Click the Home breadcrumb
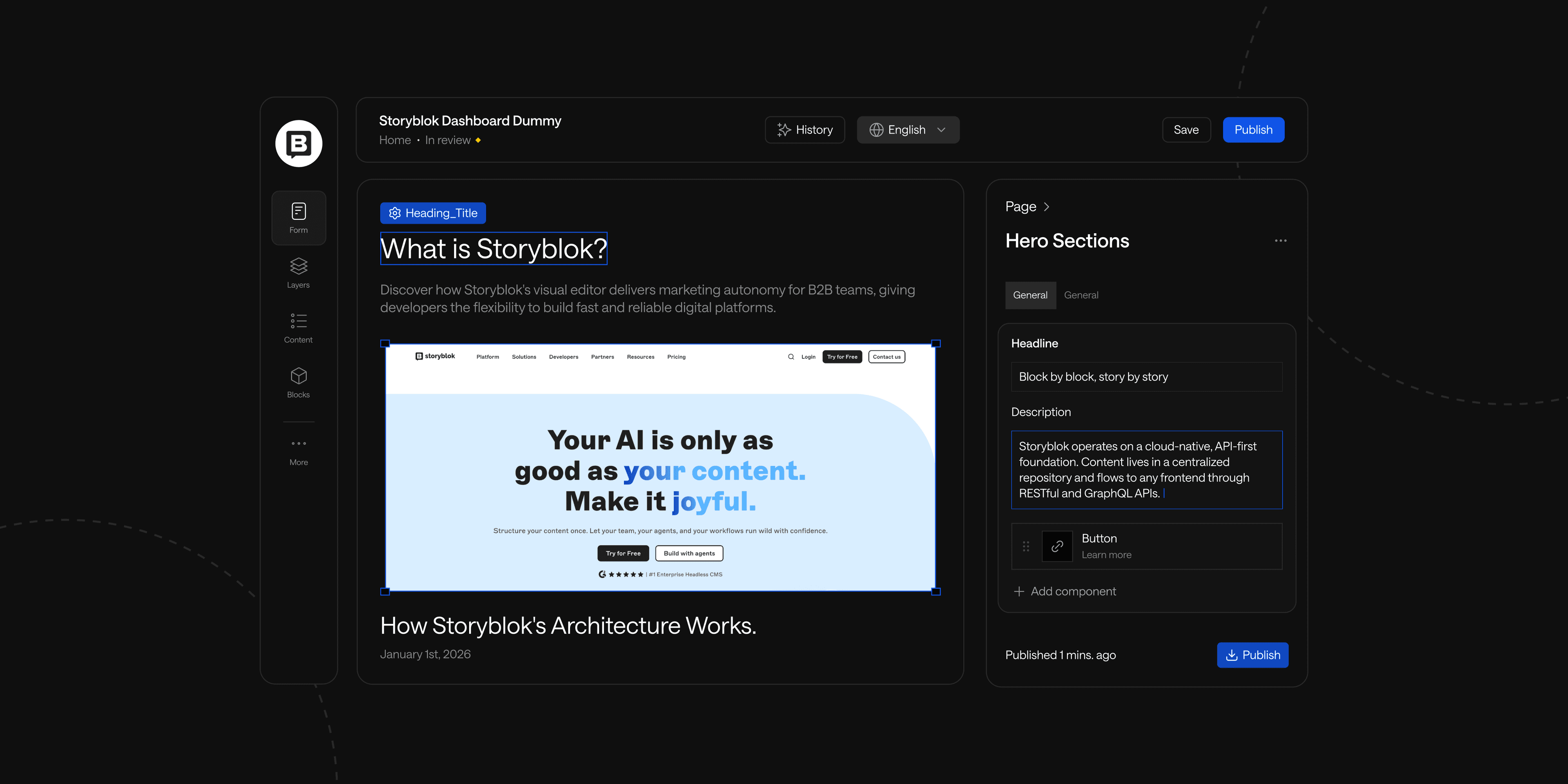The height and width of the screenshot is (784, 1568). click(x=395, y=140)
